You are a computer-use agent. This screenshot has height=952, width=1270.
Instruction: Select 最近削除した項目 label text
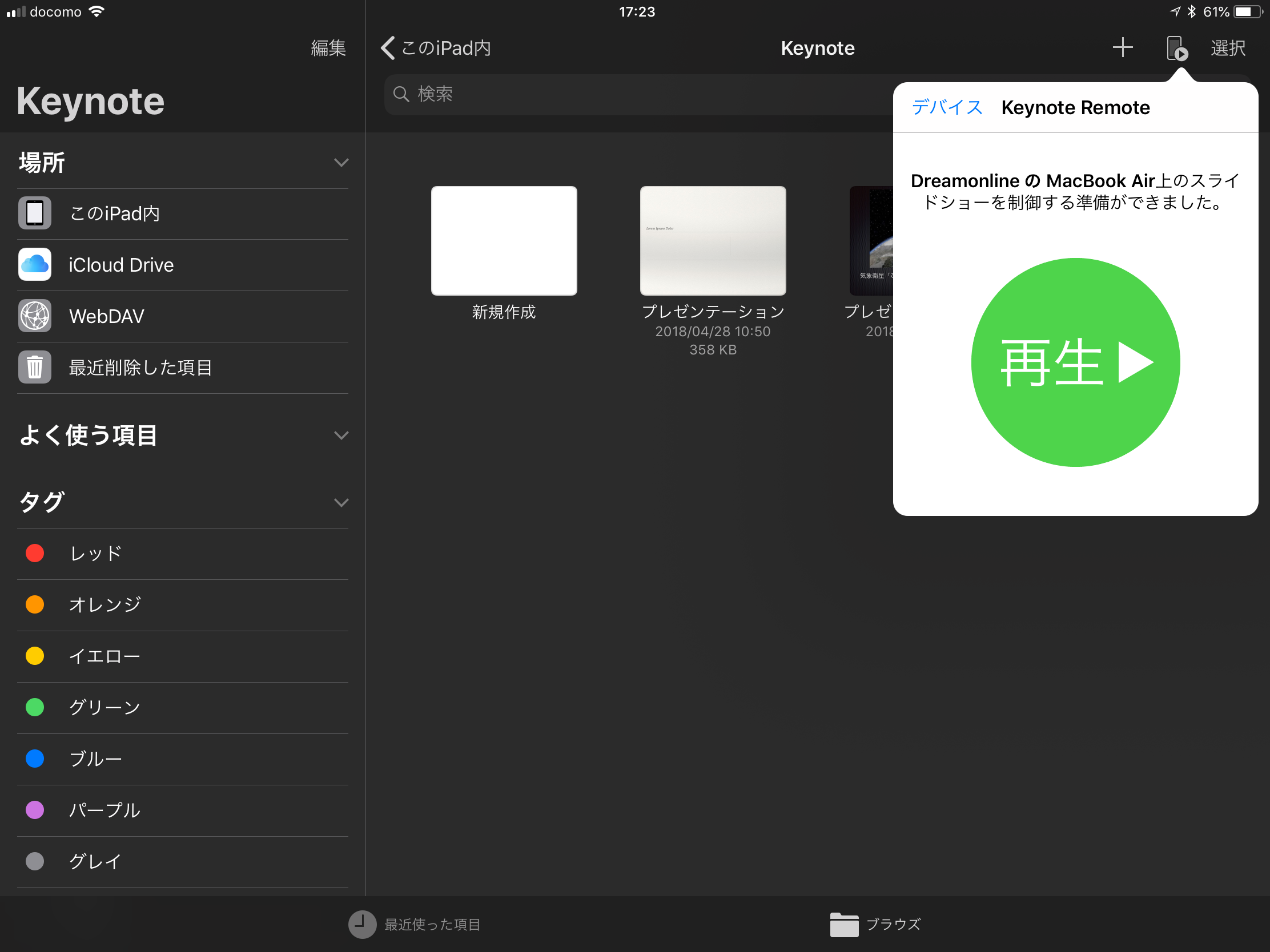click(x=140, y=368)
